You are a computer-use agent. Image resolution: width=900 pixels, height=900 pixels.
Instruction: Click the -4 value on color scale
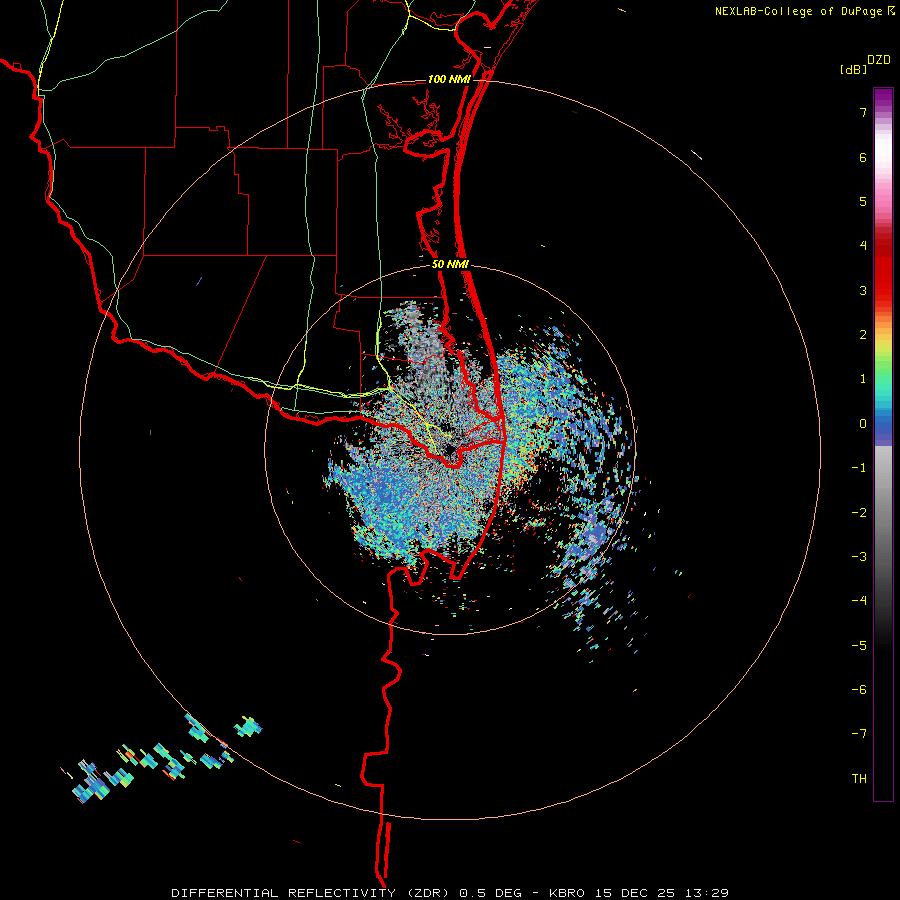pos(859,601)
